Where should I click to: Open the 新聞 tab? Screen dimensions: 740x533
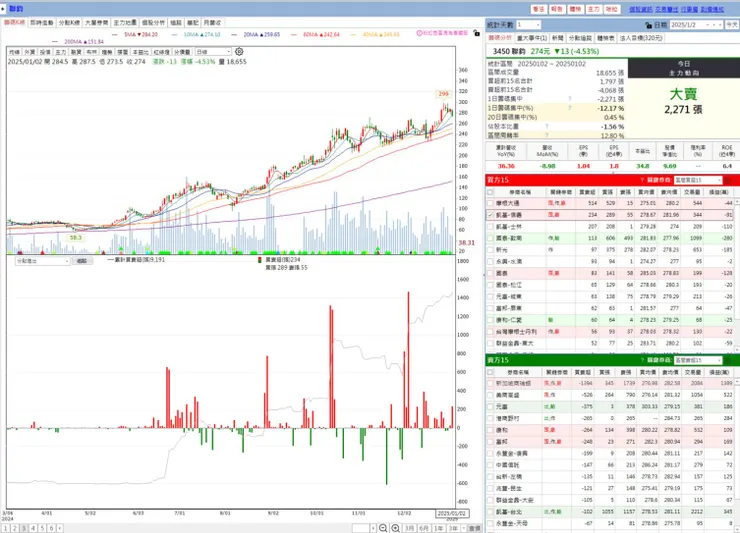(x=557, y=38)
